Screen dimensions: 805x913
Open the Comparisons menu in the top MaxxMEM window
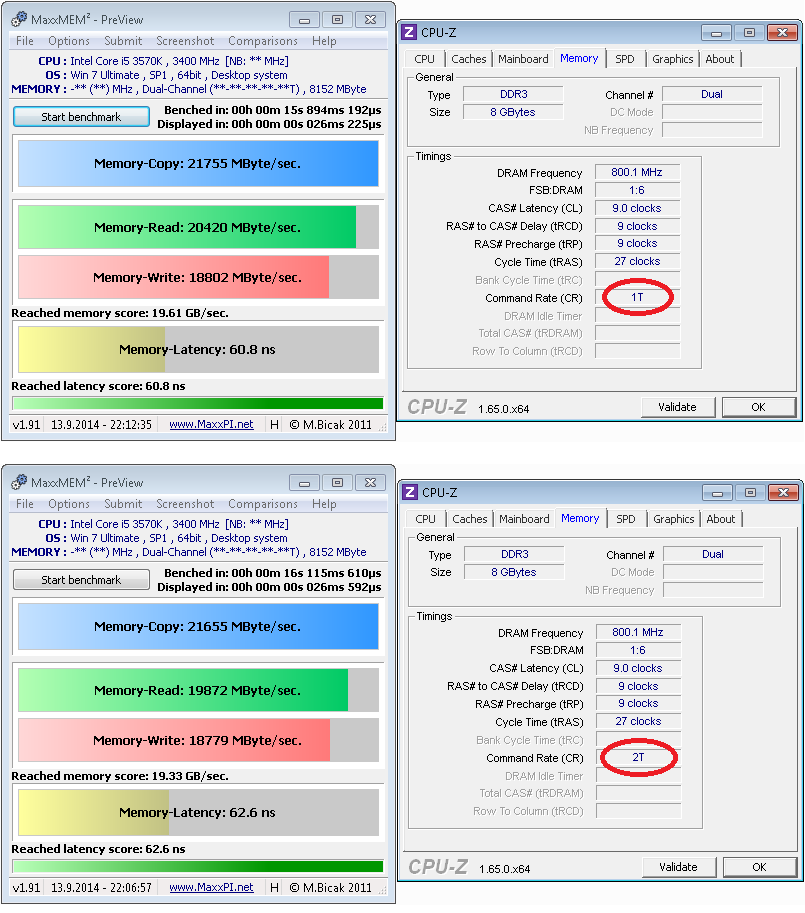[x=263, y=41]
